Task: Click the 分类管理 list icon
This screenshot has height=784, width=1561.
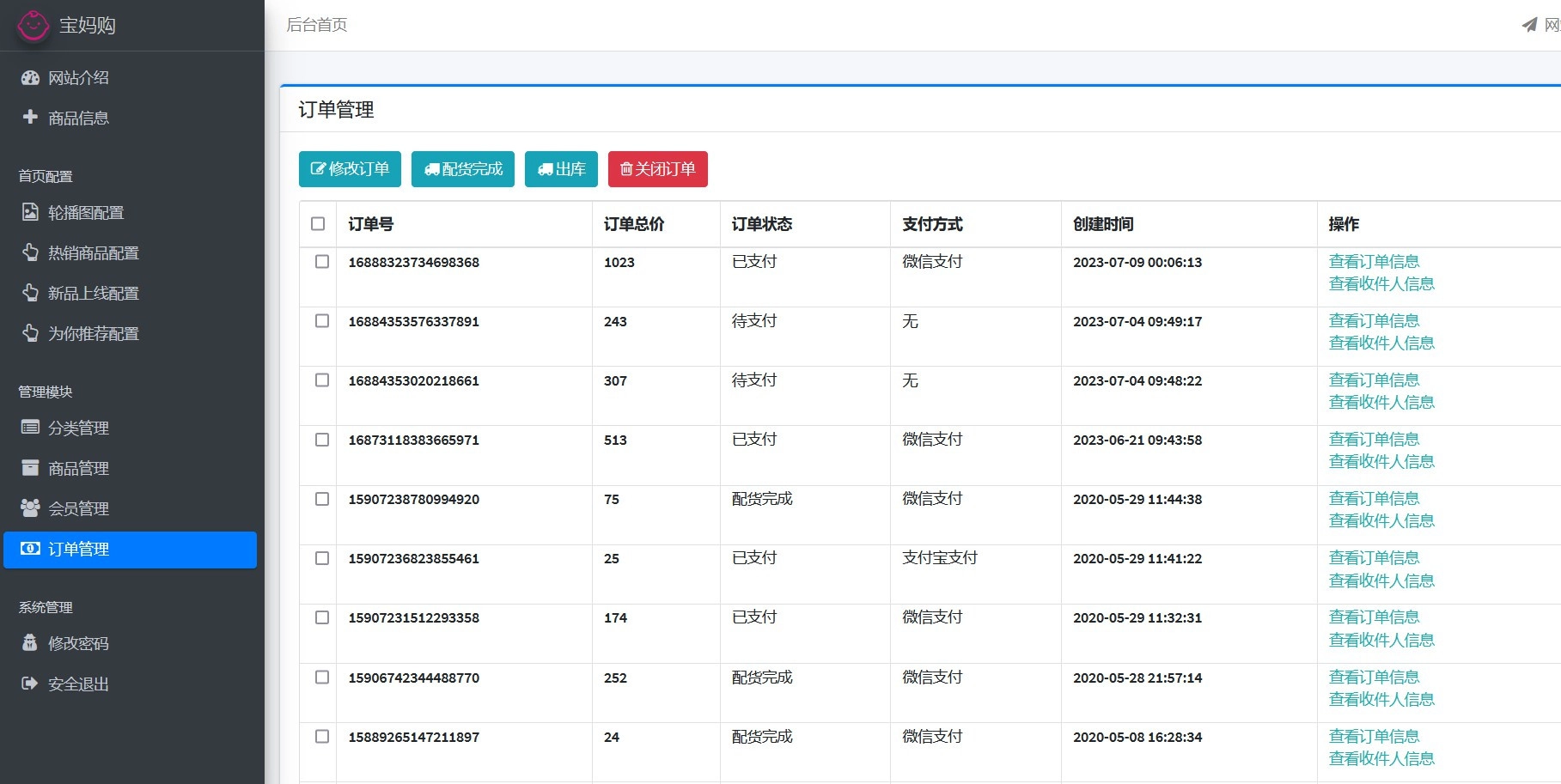Action: (x=30, y=428)
